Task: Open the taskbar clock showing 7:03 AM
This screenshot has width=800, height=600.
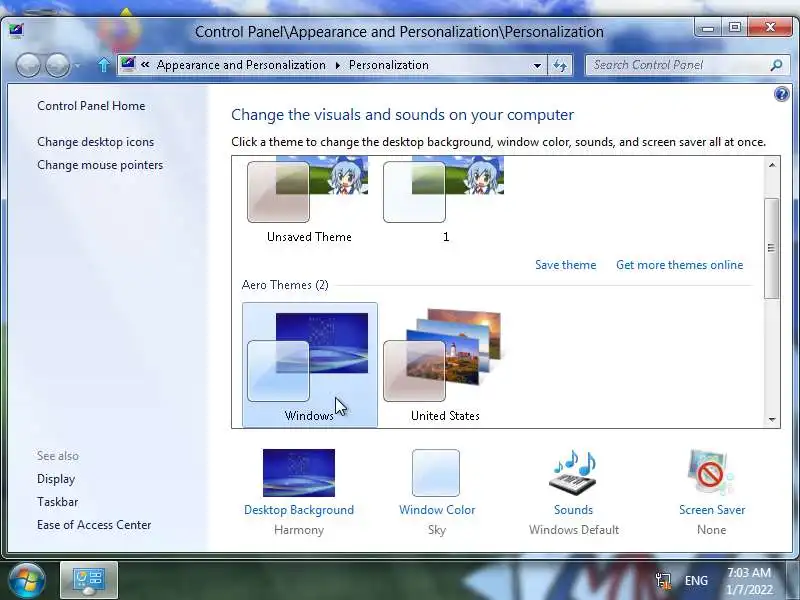Action: [749, 581]
